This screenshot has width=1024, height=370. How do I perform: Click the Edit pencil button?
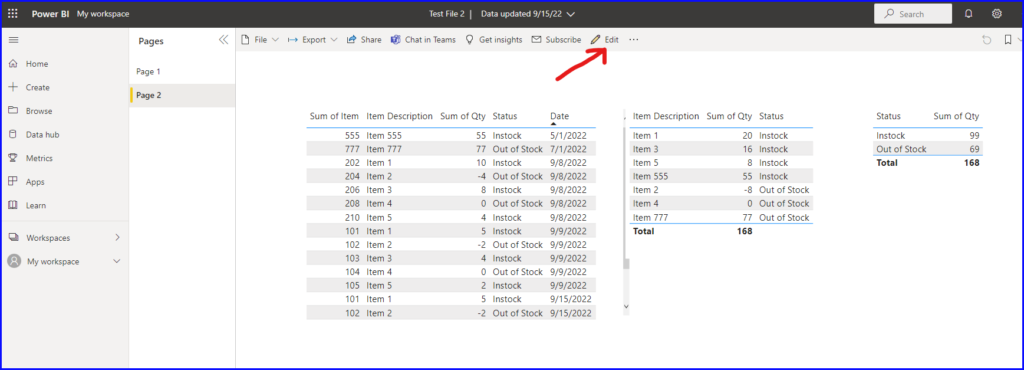pyautogui.click(x=605, y=40)
